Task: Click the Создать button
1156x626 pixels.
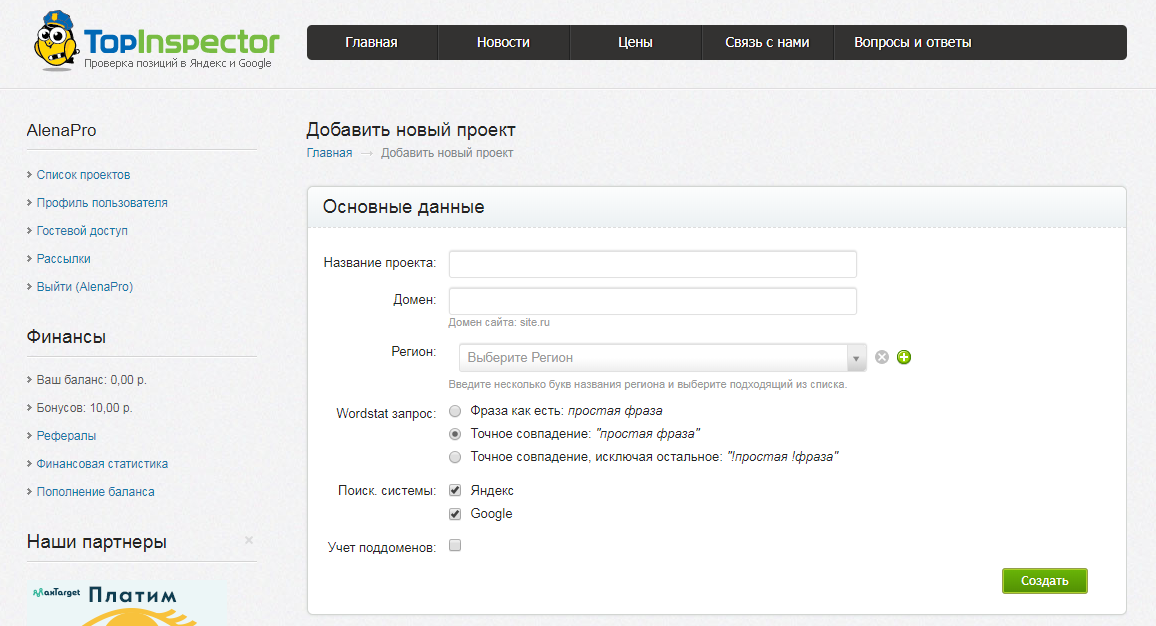Action: click(x=1044, y=580)
